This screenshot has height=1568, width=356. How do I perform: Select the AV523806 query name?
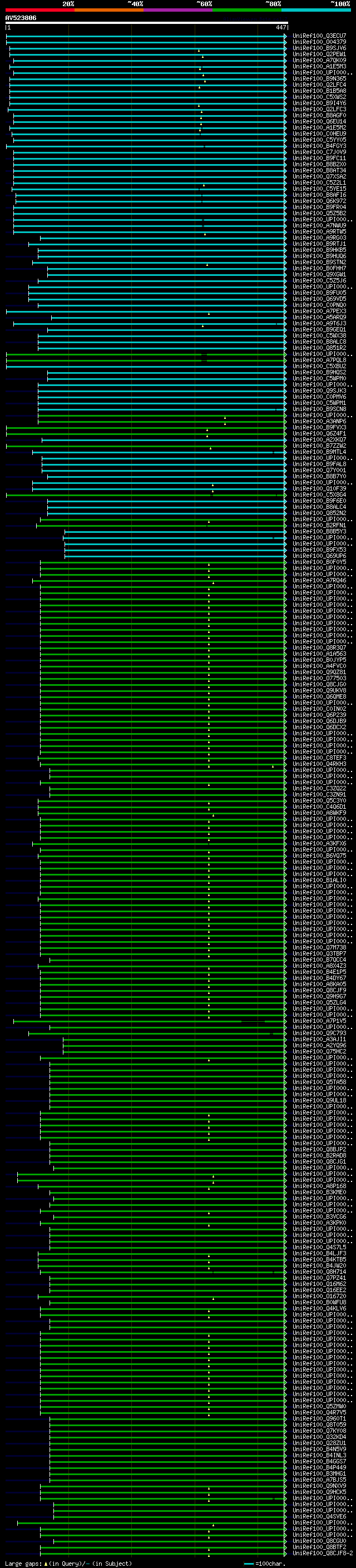click(x=21, y=18)
